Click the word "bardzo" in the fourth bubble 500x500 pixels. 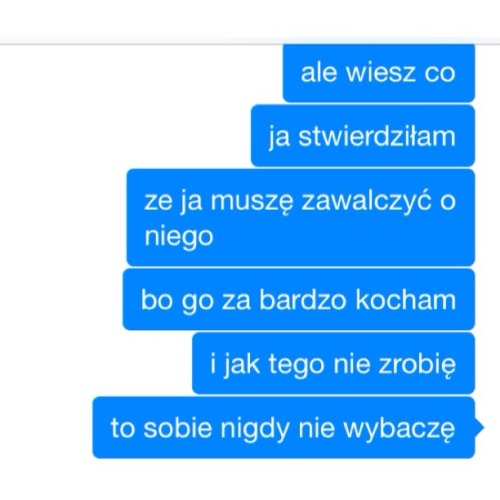tap(303, 299)
